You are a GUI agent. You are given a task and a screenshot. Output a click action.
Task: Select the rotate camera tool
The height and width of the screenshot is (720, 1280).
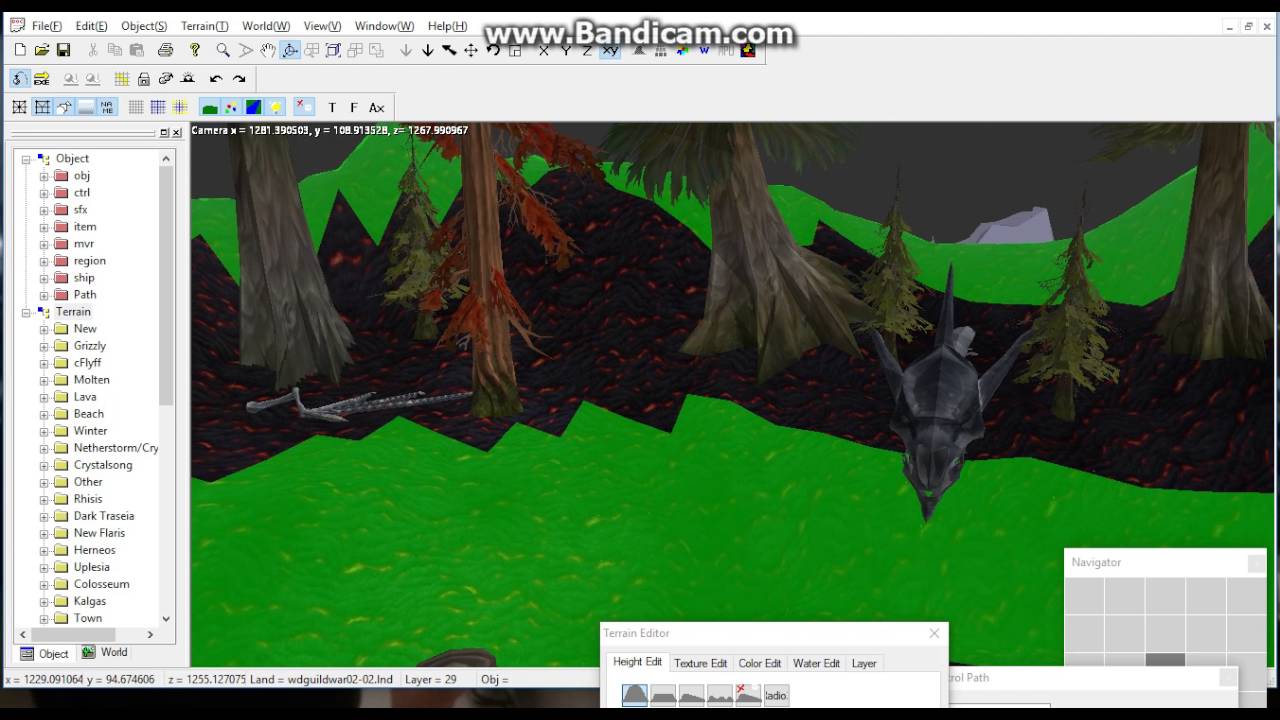pos(290,50)
